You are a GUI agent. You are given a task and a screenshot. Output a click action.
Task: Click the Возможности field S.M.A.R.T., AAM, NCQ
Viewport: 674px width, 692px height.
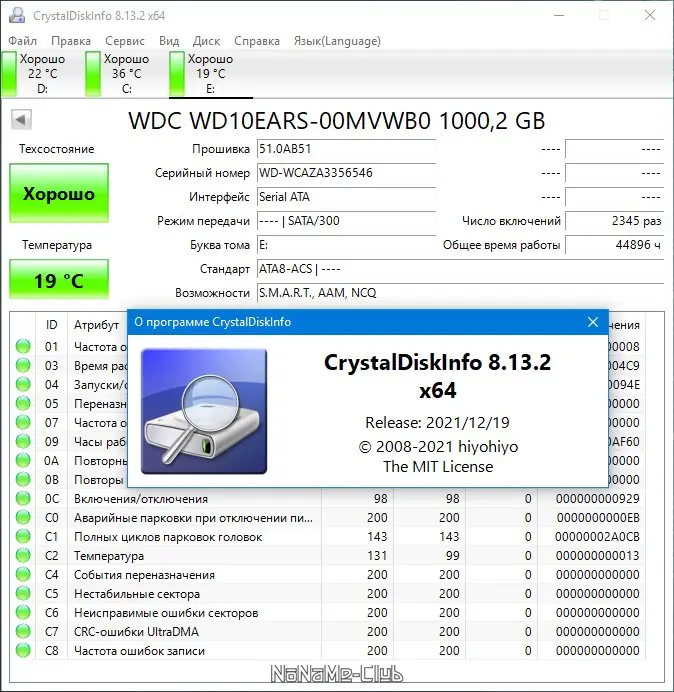460,293
